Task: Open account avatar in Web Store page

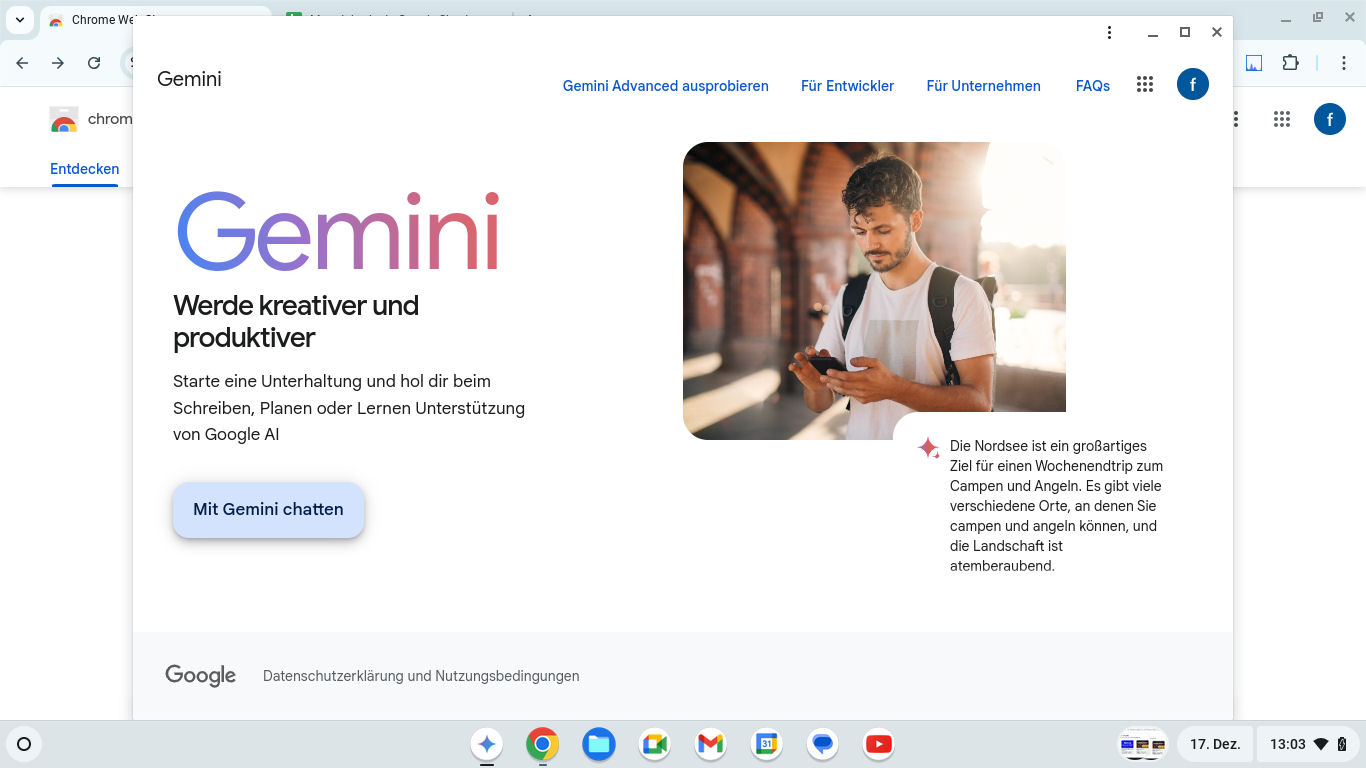Action: pos(1330,120)
